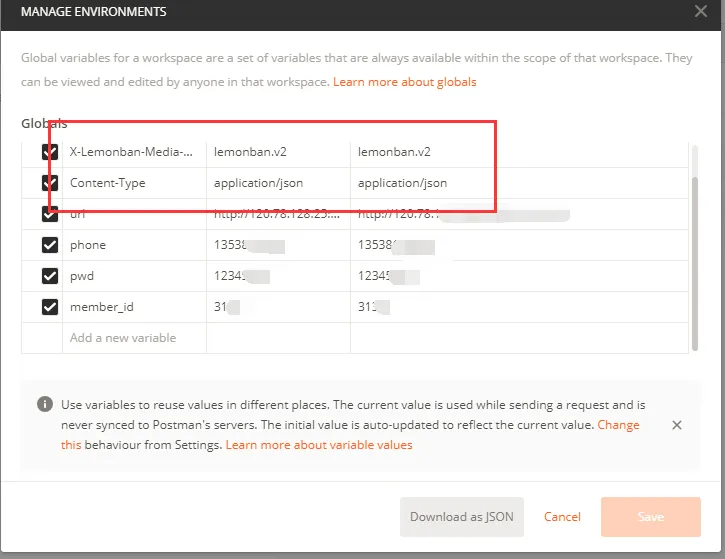Click Download as JSON button
Screen dimensions: 725x559
461,516
